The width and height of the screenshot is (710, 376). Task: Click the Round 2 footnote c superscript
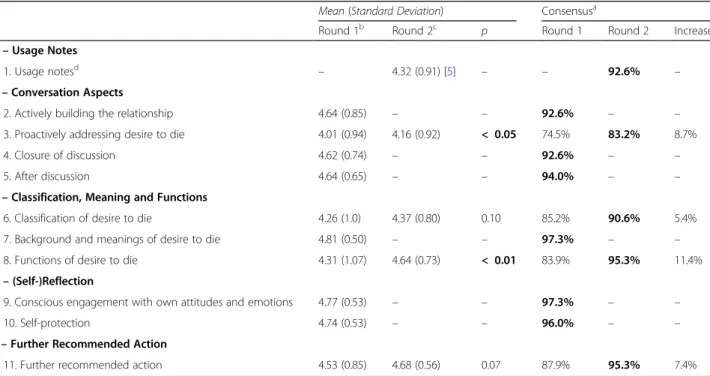click(435, 27)
